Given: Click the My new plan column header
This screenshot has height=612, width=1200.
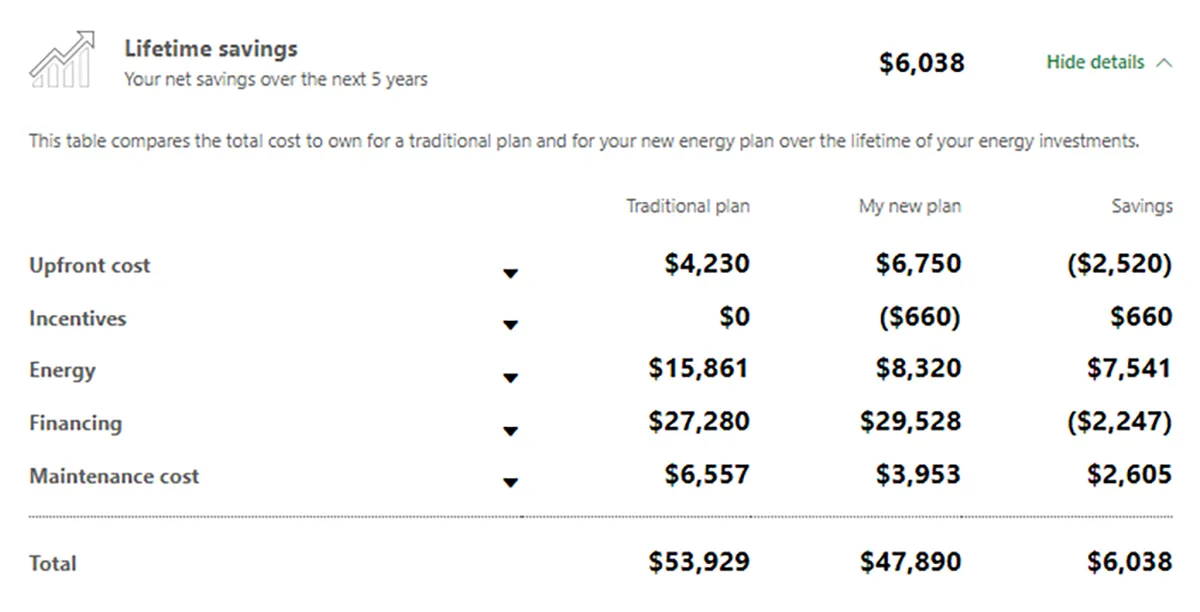Looking at the screenshot, I should pyautogui.click(x=910, y=207).
